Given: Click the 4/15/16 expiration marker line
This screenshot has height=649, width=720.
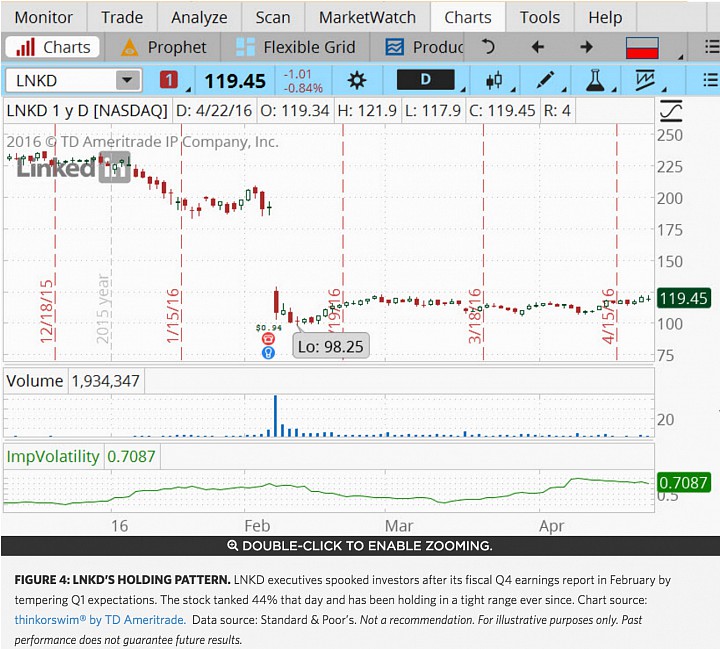Looking at the screenshot, I should click(x=617, y=242).
